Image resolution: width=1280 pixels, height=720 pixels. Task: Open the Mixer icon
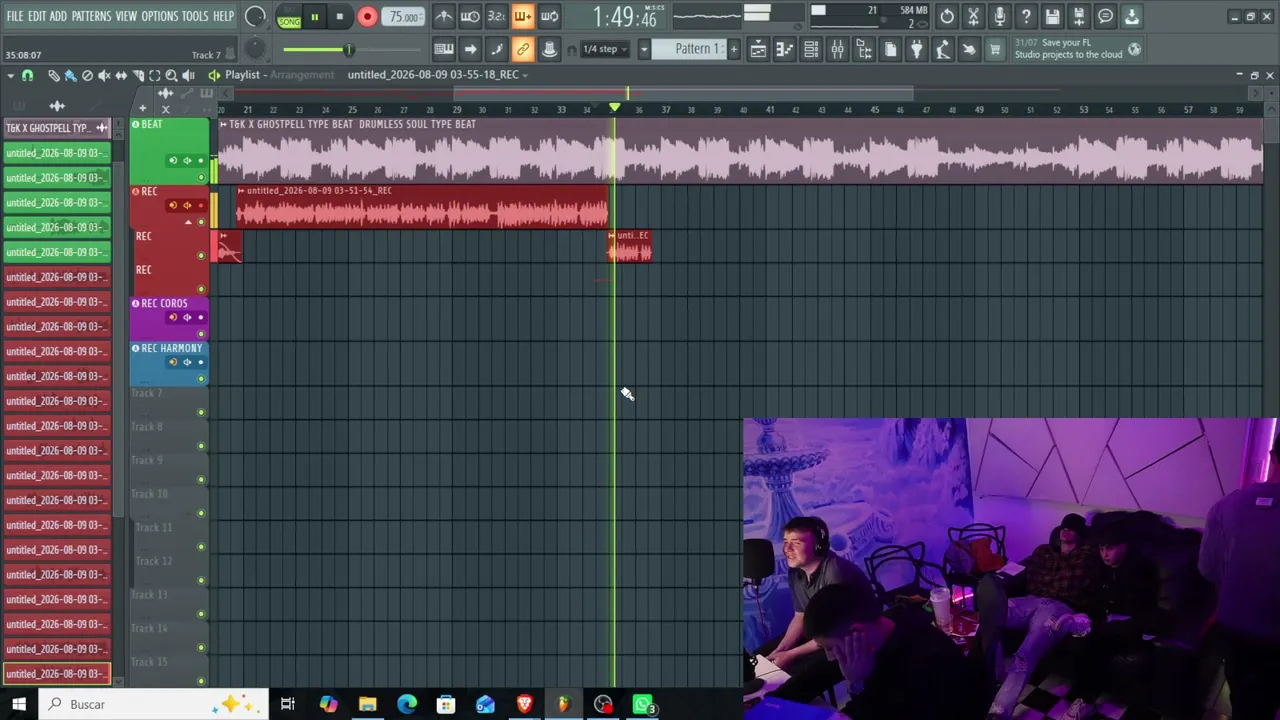coord(837,50)
